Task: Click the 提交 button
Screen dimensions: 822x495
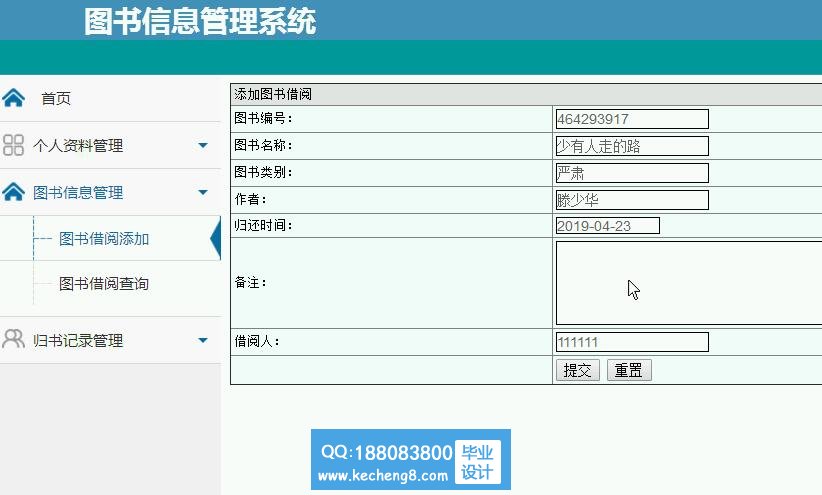Action: click(x=578, y=370)
